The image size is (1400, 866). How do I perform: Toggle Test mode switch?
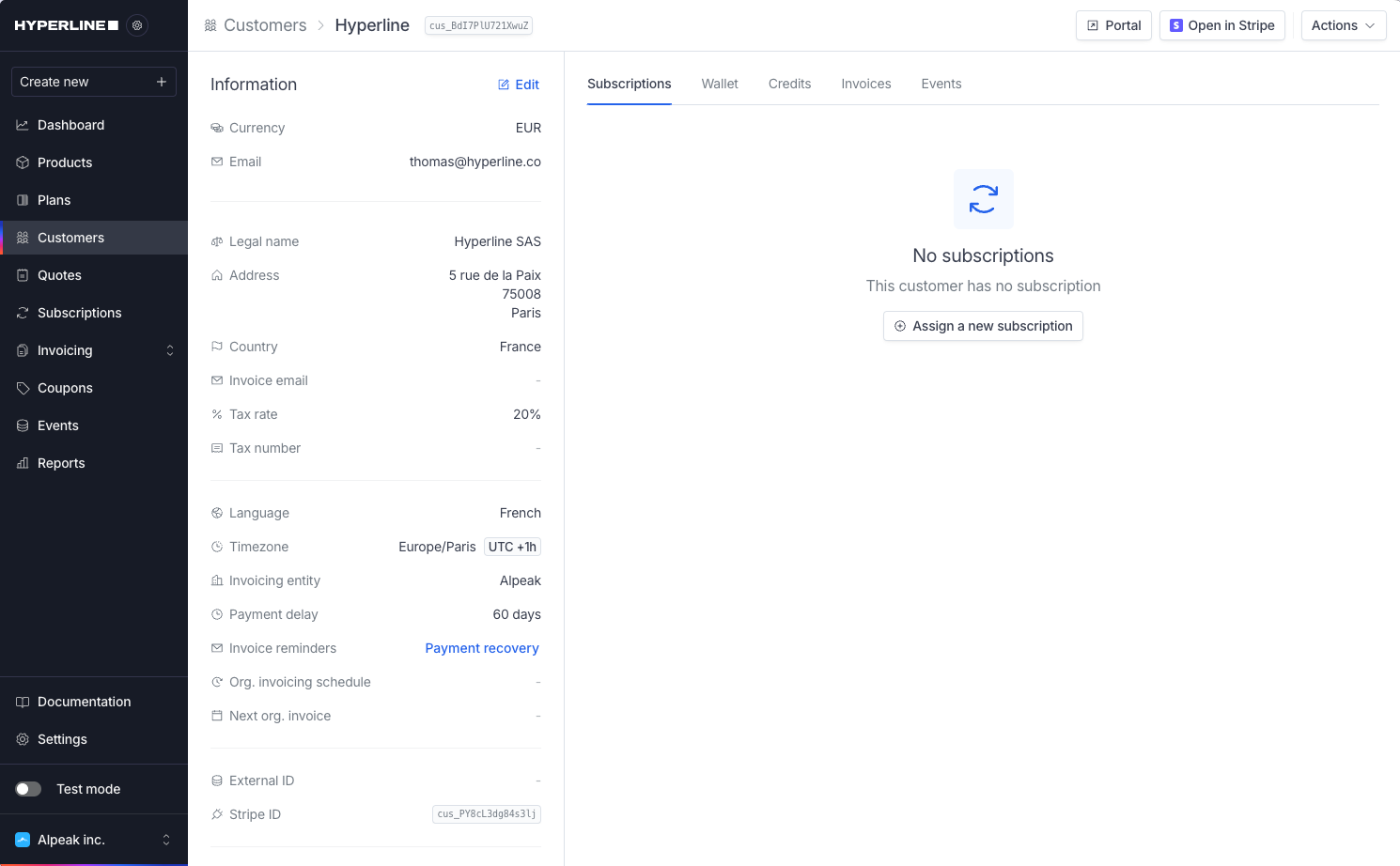28,789
